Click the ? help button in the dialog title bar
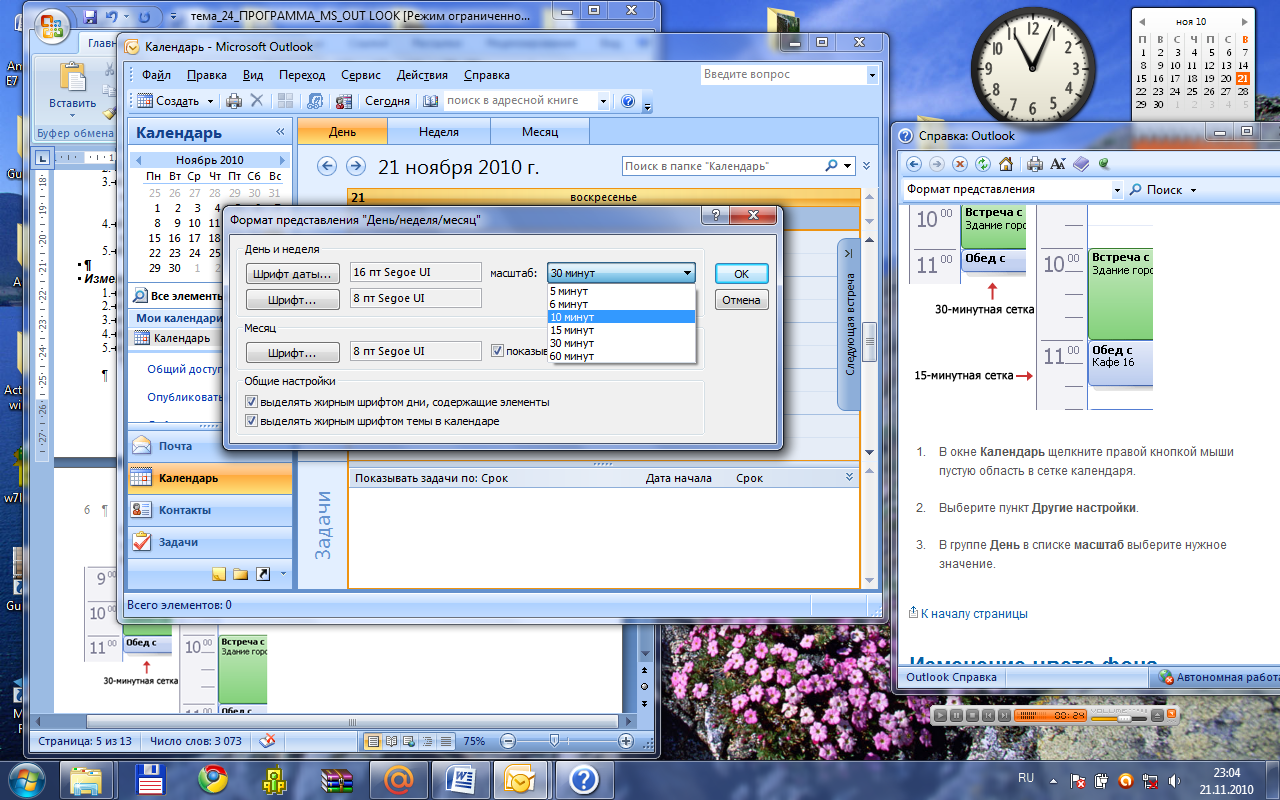 point(714,217)
